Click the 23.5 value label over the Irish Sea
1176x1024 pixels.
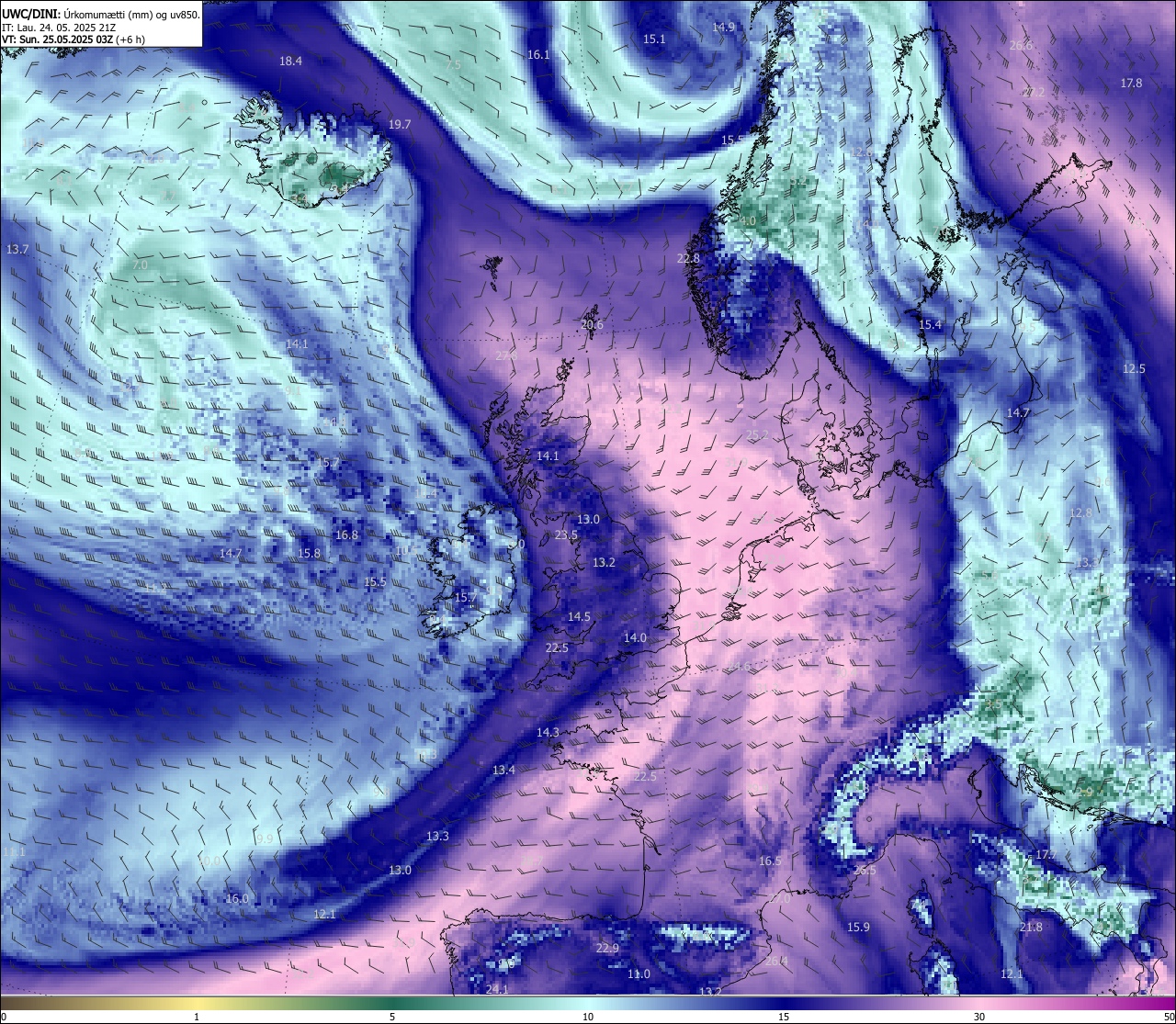click(567, 535)
